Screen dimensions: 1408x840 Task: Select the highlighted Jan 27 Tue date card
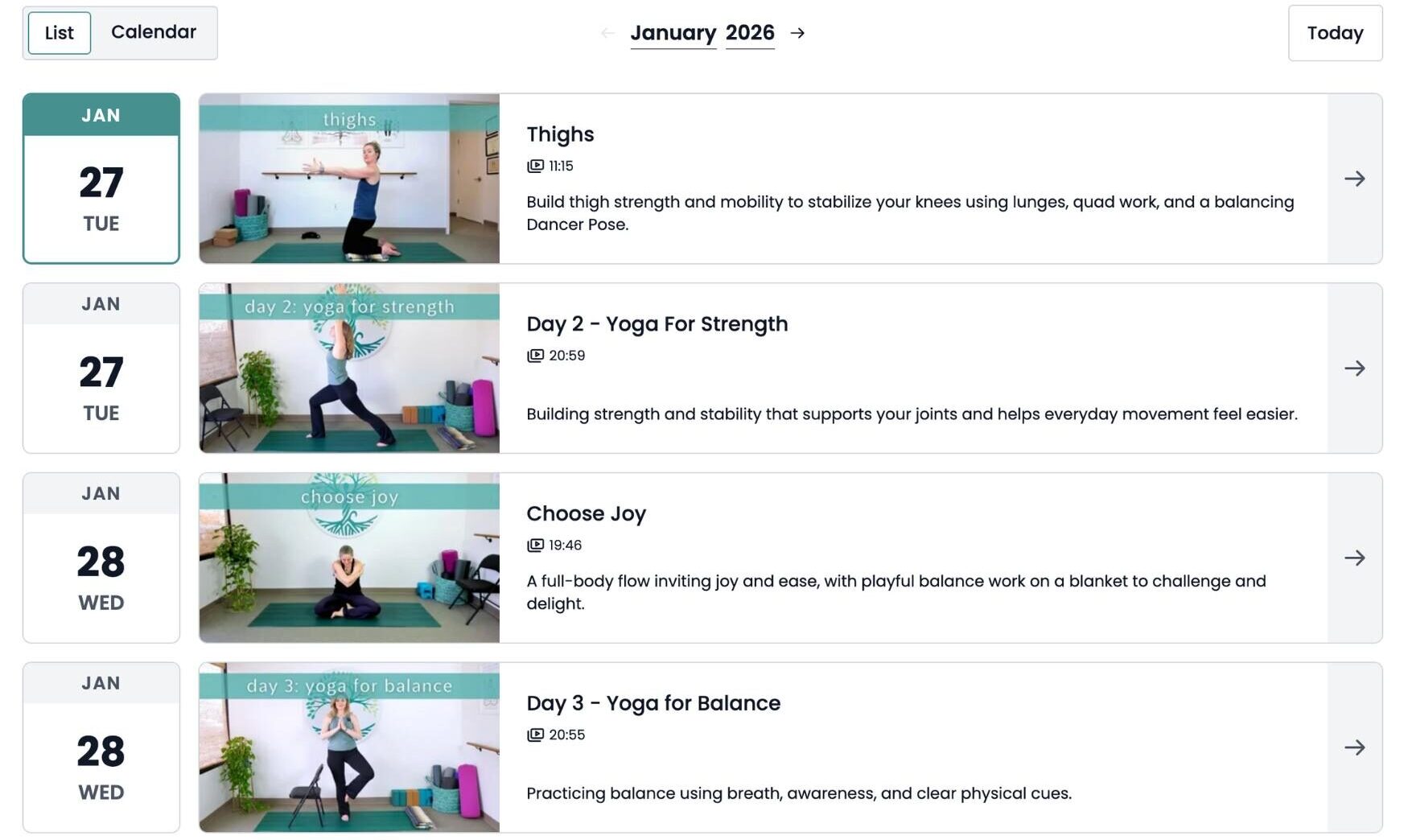pyautogui.click(x=101, y=179)
